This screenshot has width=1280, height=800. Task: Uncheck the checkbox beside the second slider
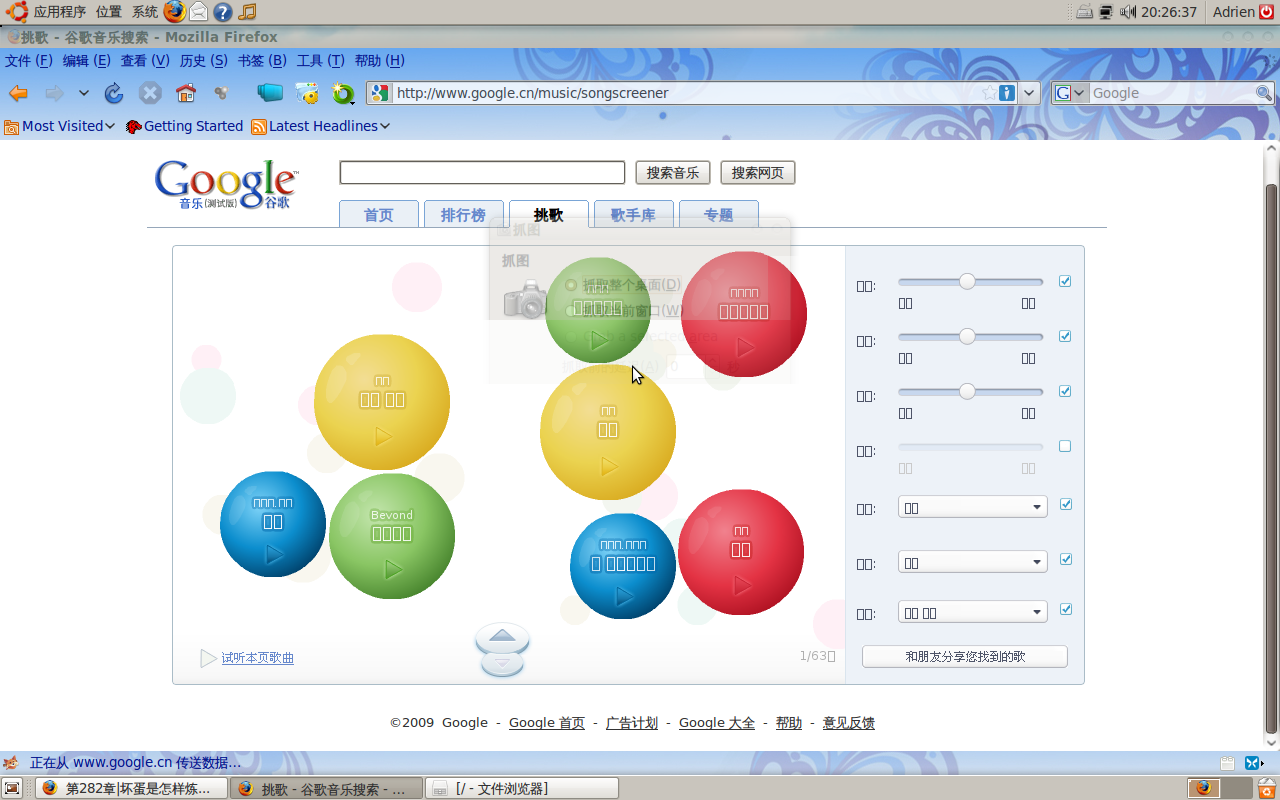(1065, 336)
